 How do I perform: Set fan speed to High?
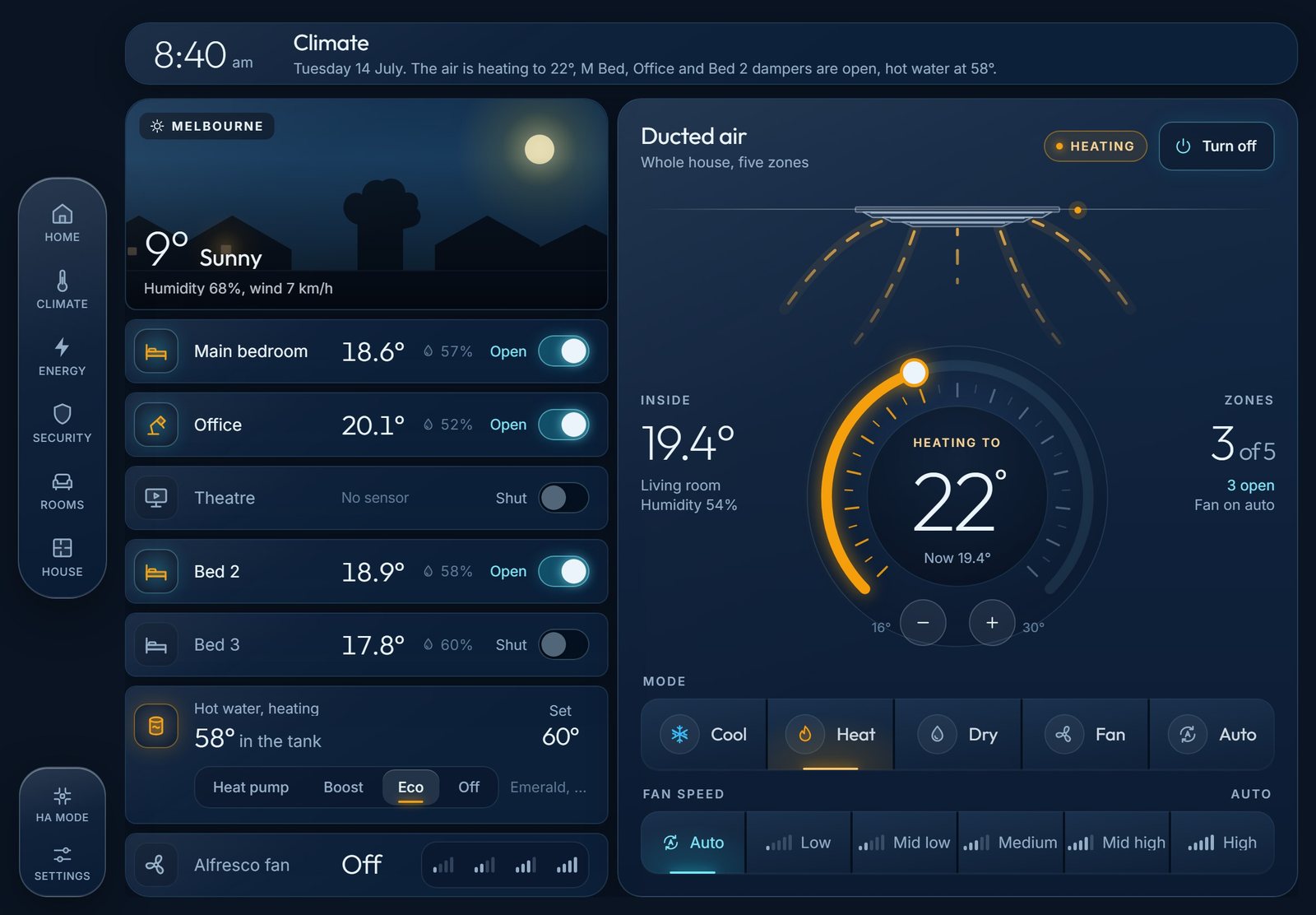pos(1222,843)
